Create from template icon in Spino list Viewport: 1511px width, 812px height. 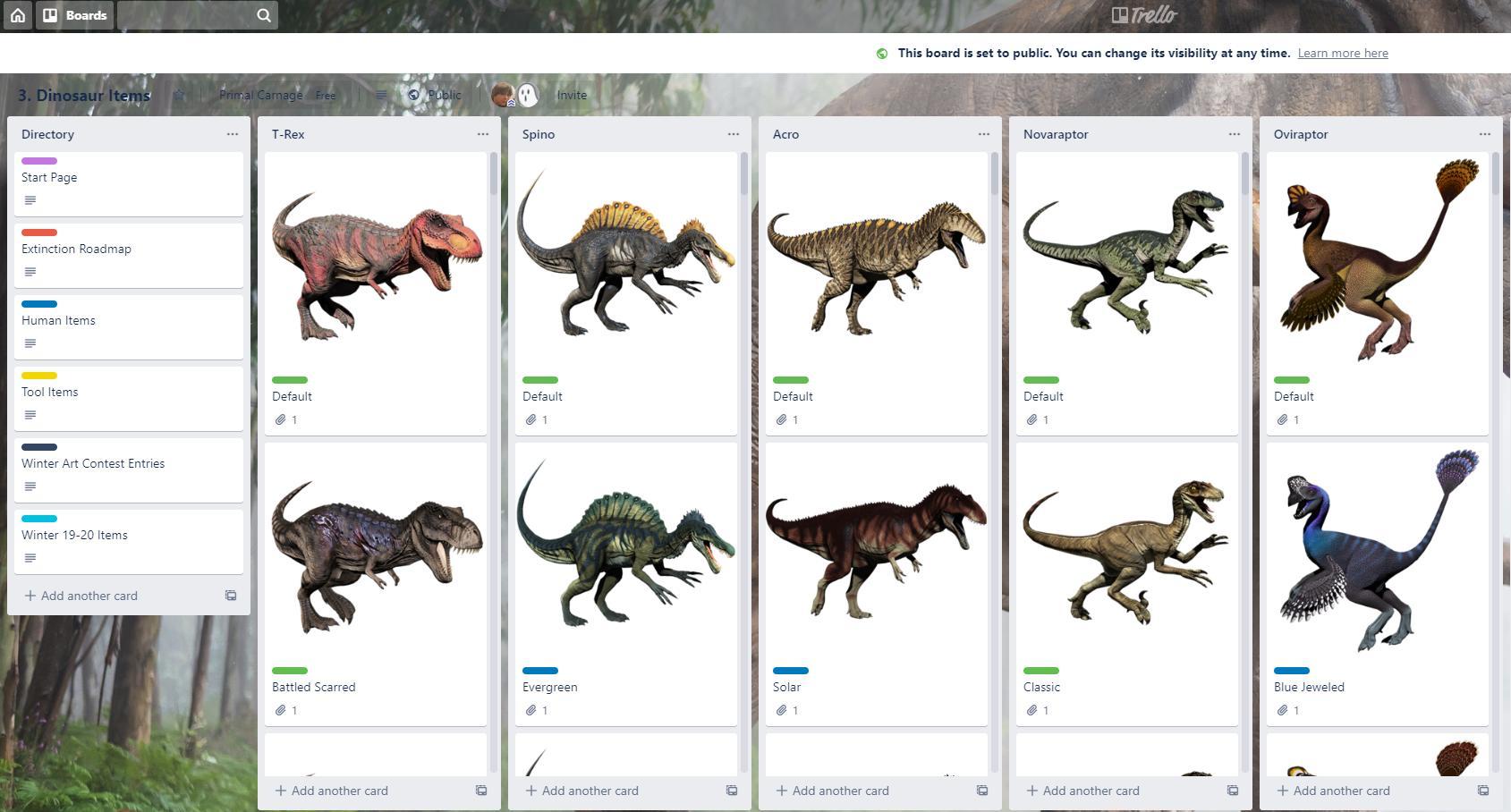pyautogui.click(x=732, y=791)
